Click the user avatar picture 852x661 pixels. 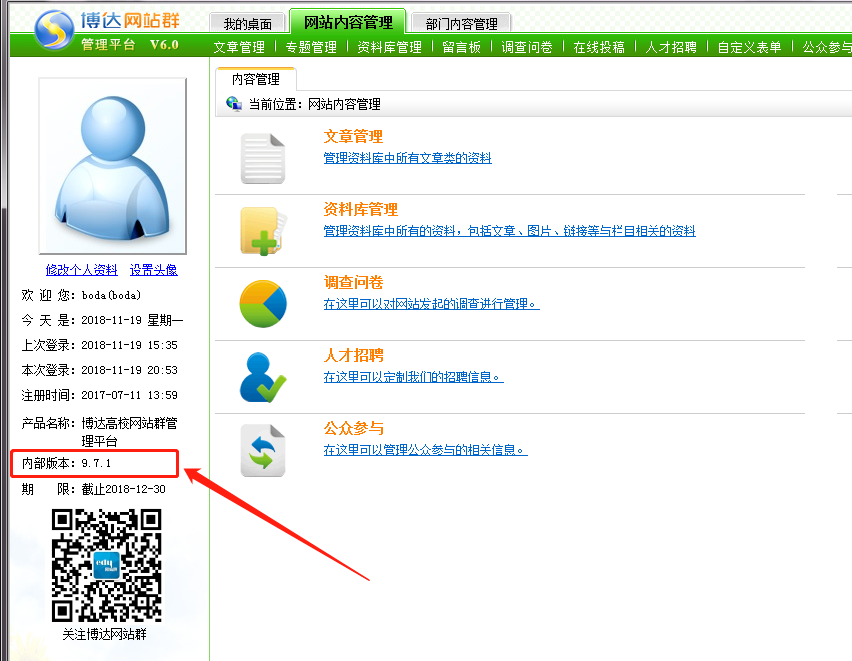coord(112,166)
